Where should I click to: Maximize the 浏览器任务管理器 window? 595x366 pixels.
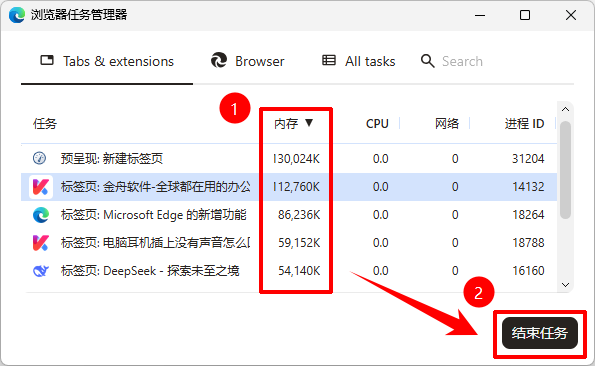tap(525, 15)
